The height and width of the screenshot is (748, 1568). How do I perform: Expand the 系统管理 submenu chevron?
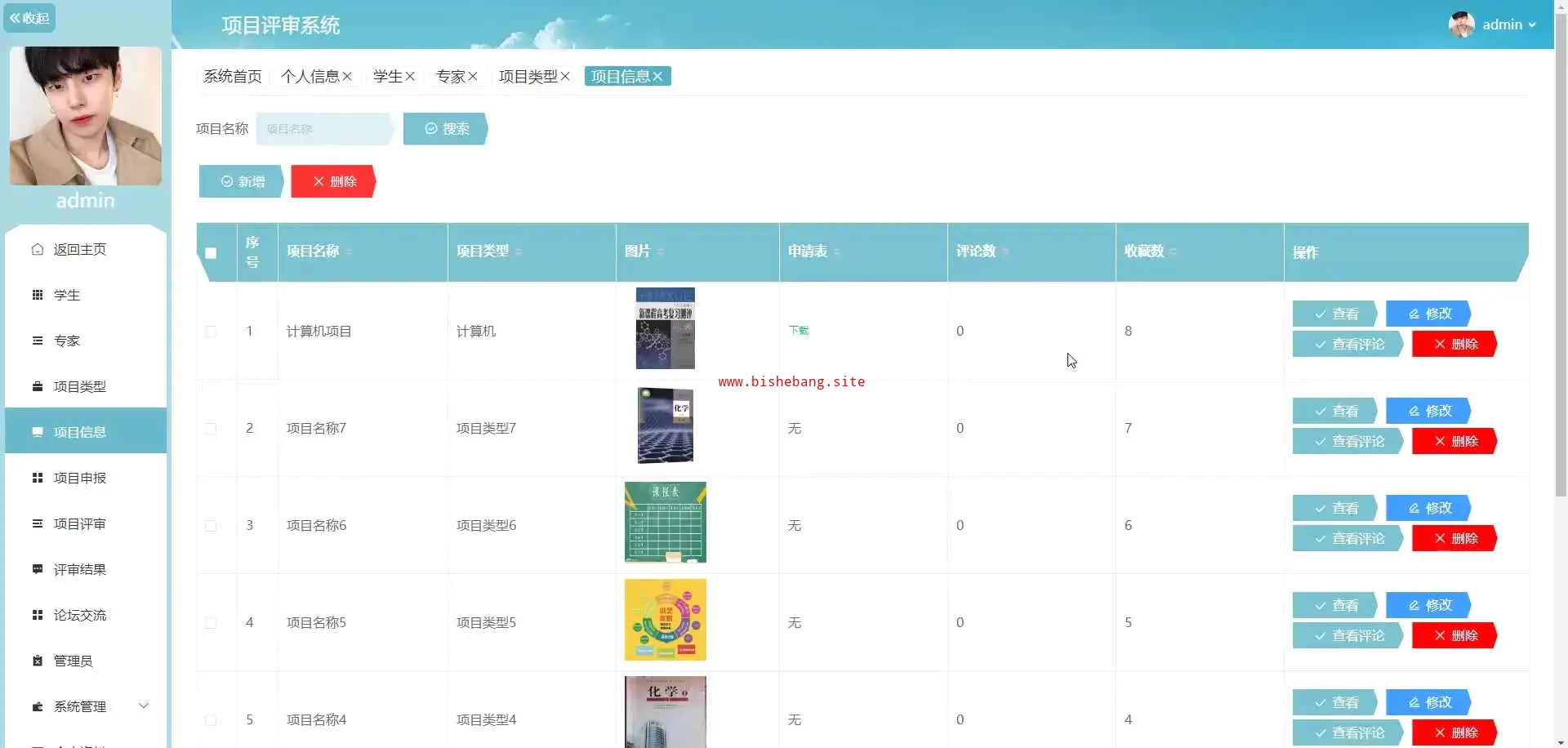pyautogui.click(x=144, y=706)
